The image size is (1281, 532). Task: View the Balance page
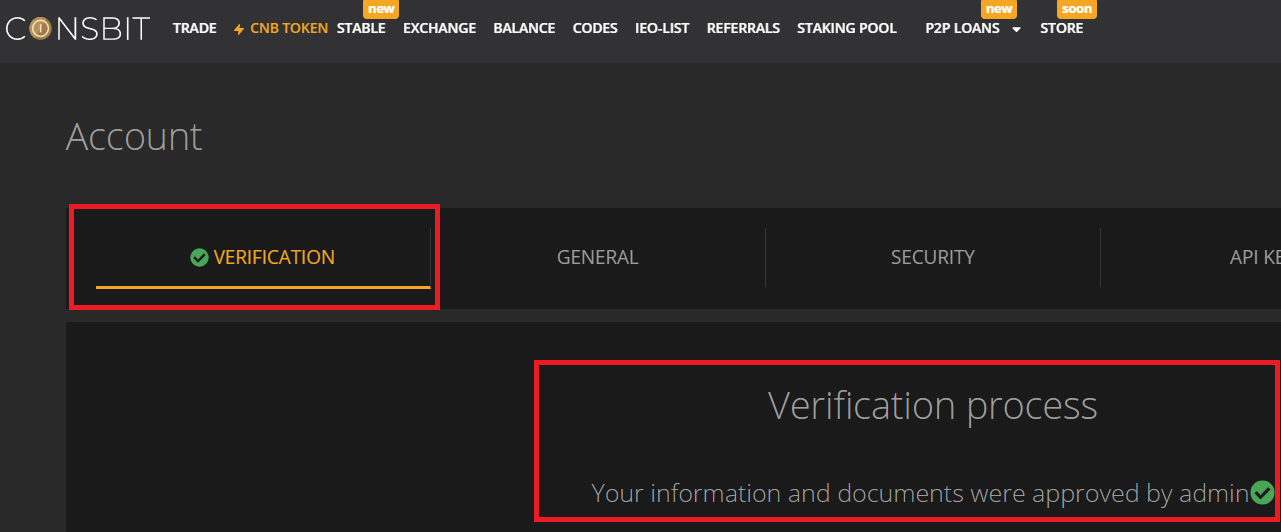(x=524, y=28)
